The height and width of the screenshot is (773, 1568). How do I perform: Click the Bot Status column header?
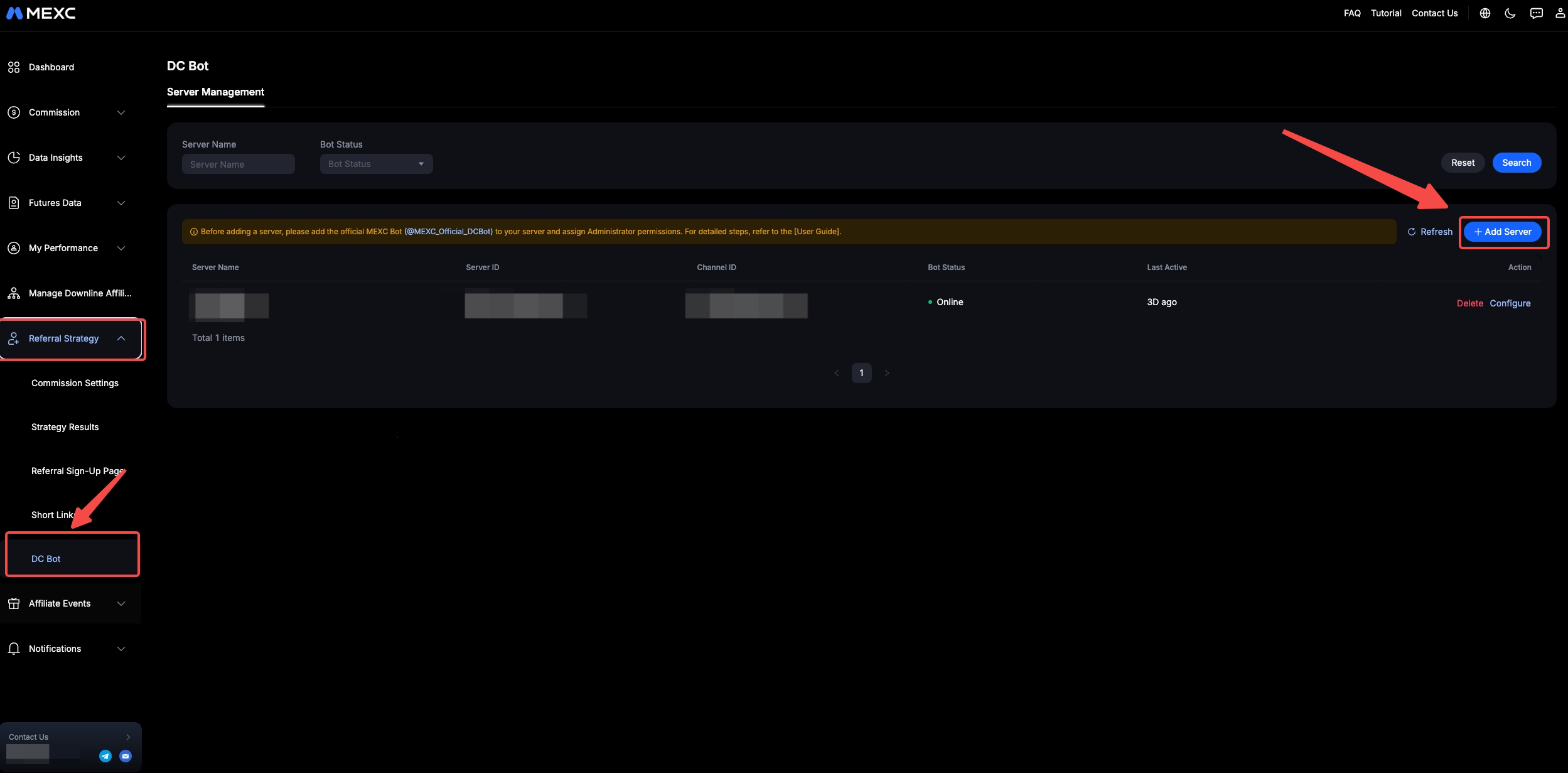(x=947, y=268)
